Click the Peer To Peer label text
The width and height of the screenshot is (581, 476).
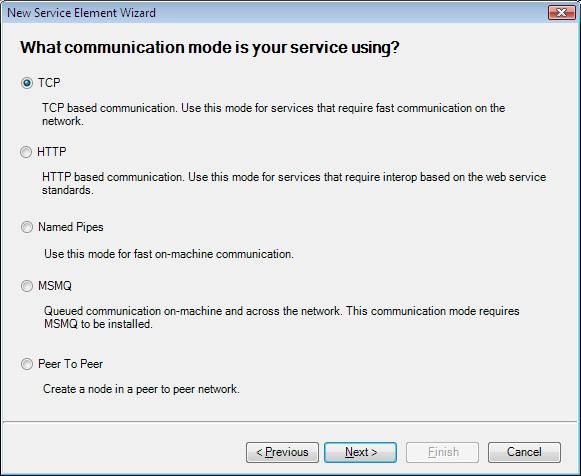coord(70,364)
